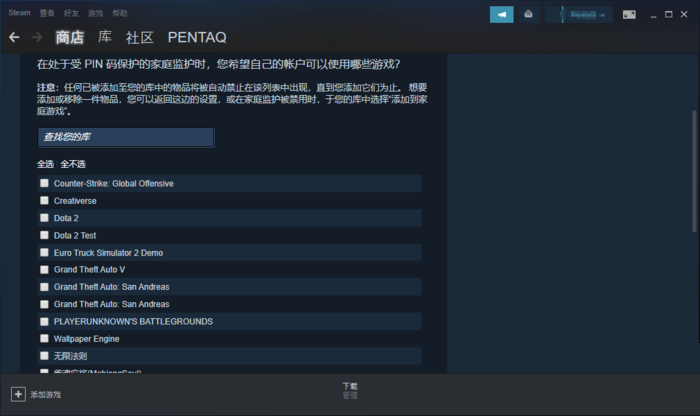Check the Counter-Strike: Global Offensive checkbox
This screenshot has height=416, width=700.
point(44,183)
